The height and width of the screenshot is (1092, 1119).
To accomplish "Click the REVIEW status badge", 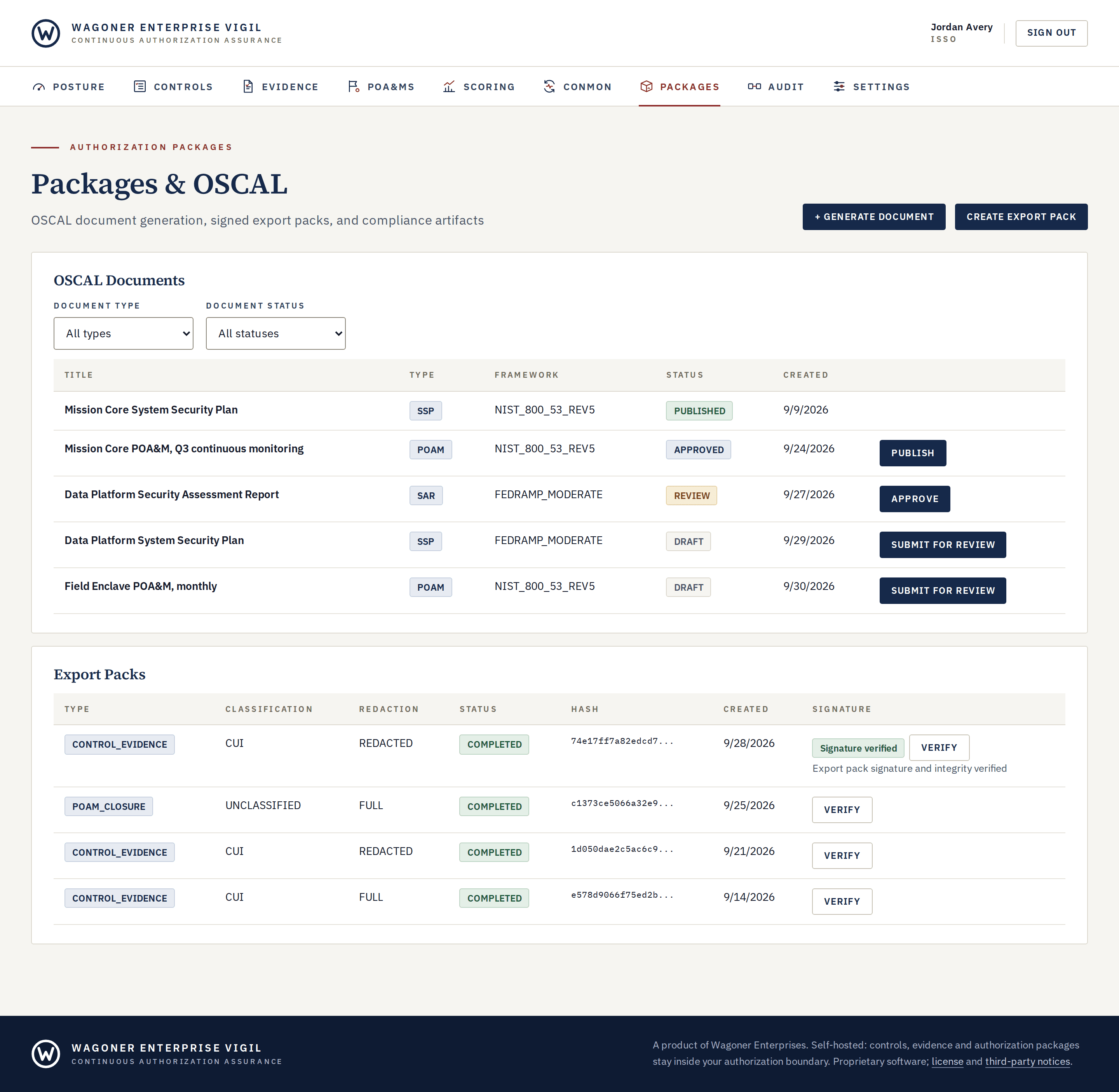I will pos(691,495).
